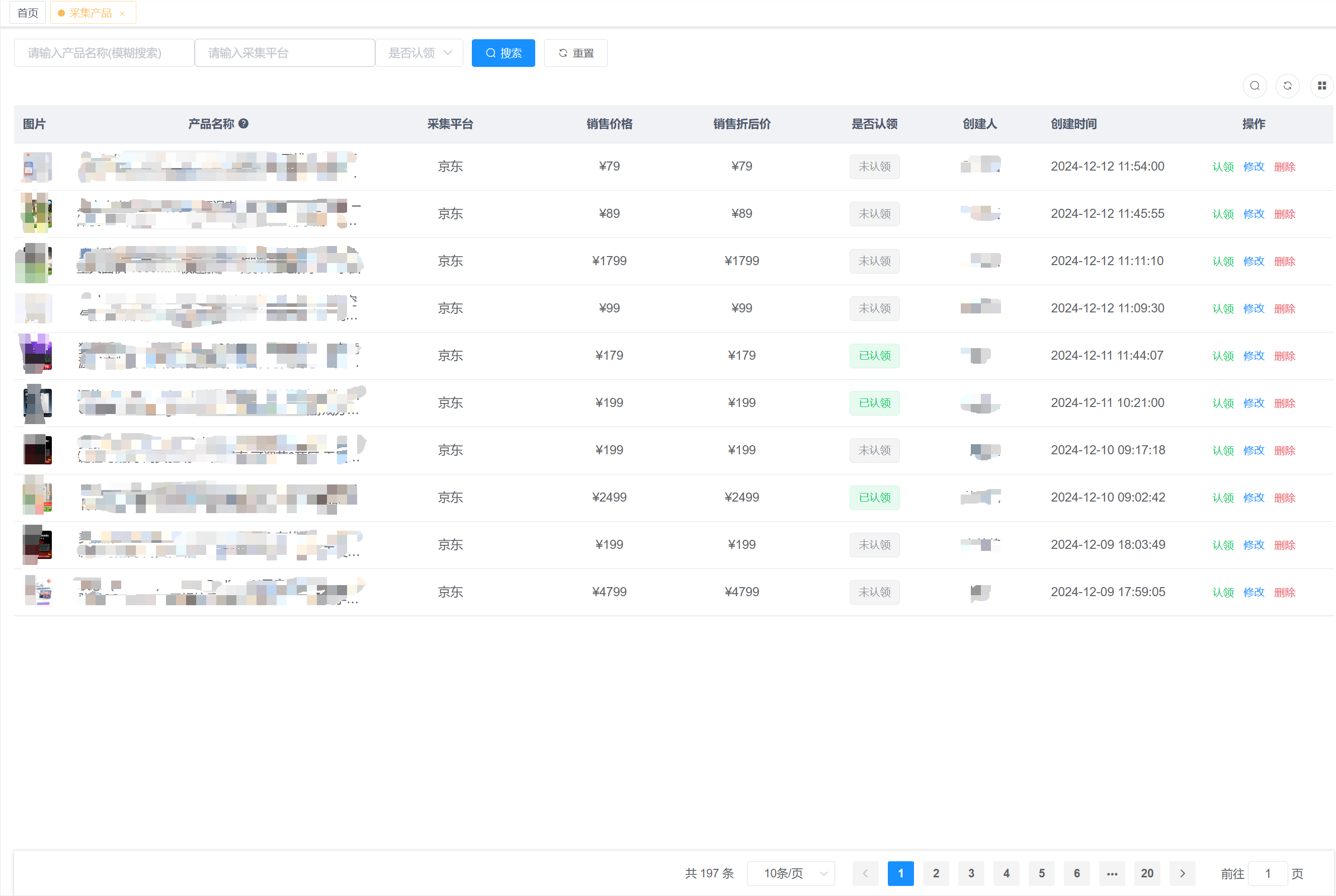Viewport: 1336px width, 896px height.
Task: Switch to the 首页 tab
Action: click(x=28, y=13)
